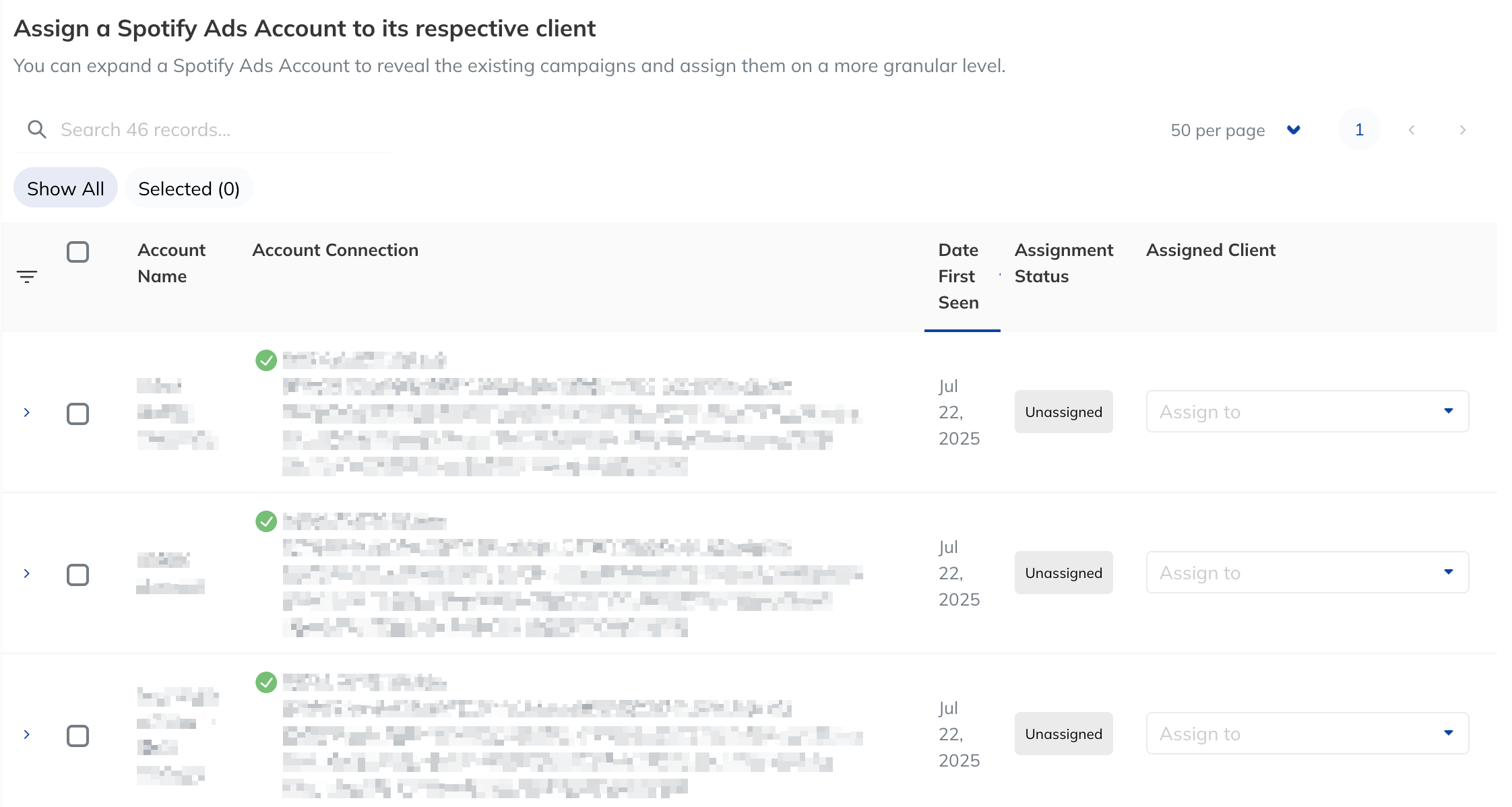Click the Assignment Status column header
1512x807 pixels.
coord(1064,263)
